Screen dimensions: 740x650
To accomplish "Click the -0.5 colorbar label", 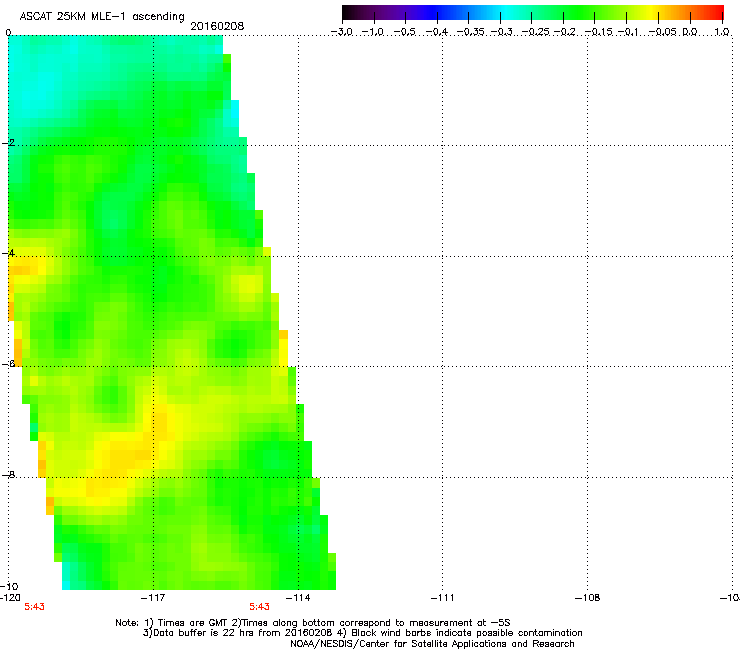I will click(404, 32).
